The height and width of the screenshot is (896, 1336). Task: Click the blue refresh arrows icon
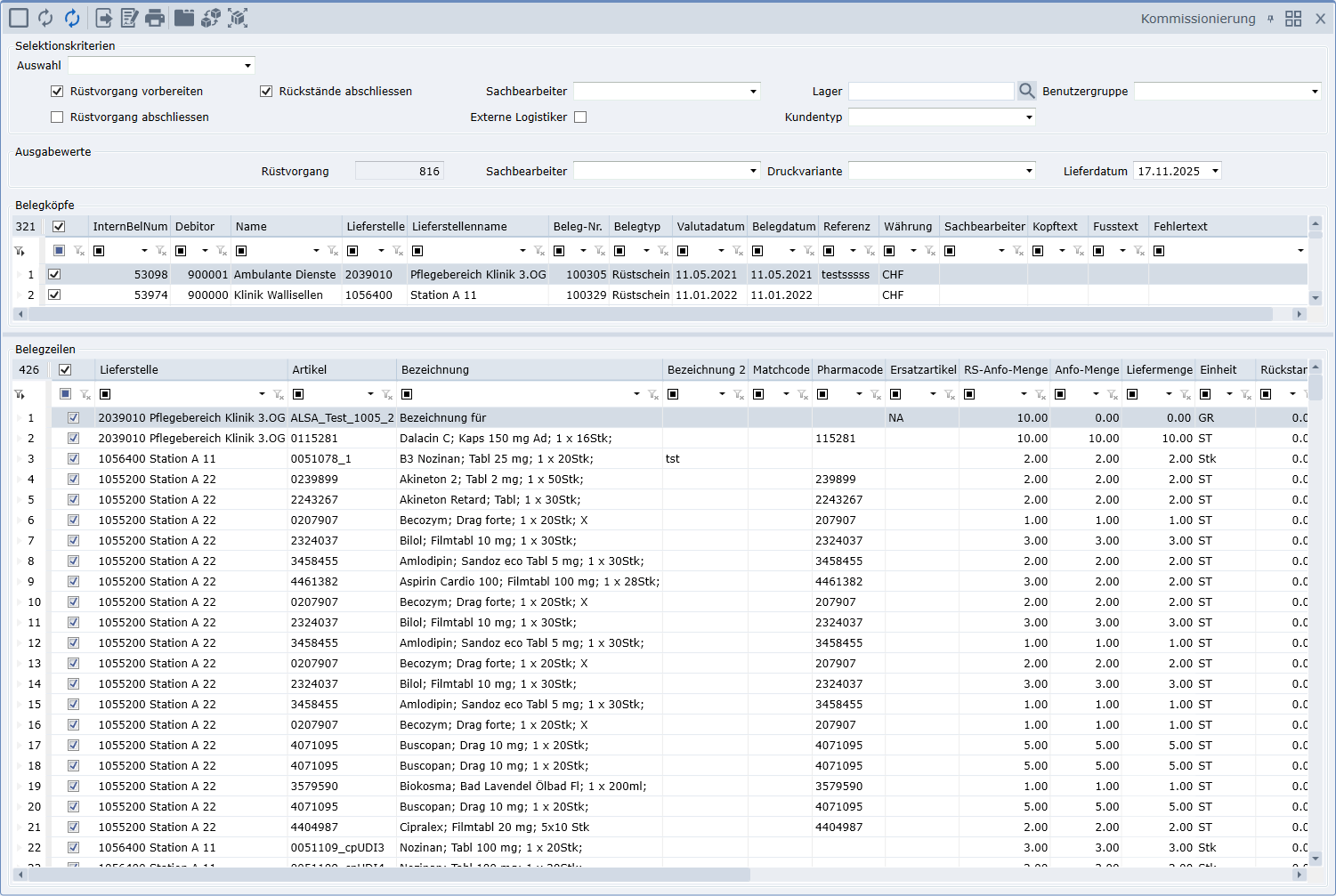(x=72, y=18)
